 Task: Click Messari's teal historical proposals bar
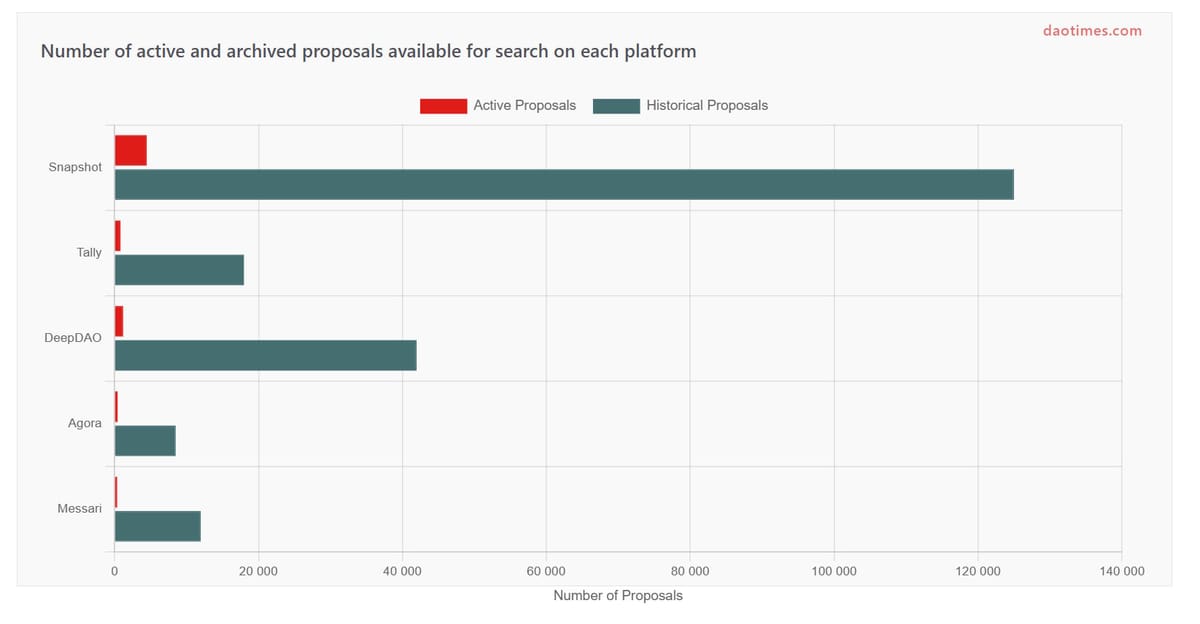157,526
